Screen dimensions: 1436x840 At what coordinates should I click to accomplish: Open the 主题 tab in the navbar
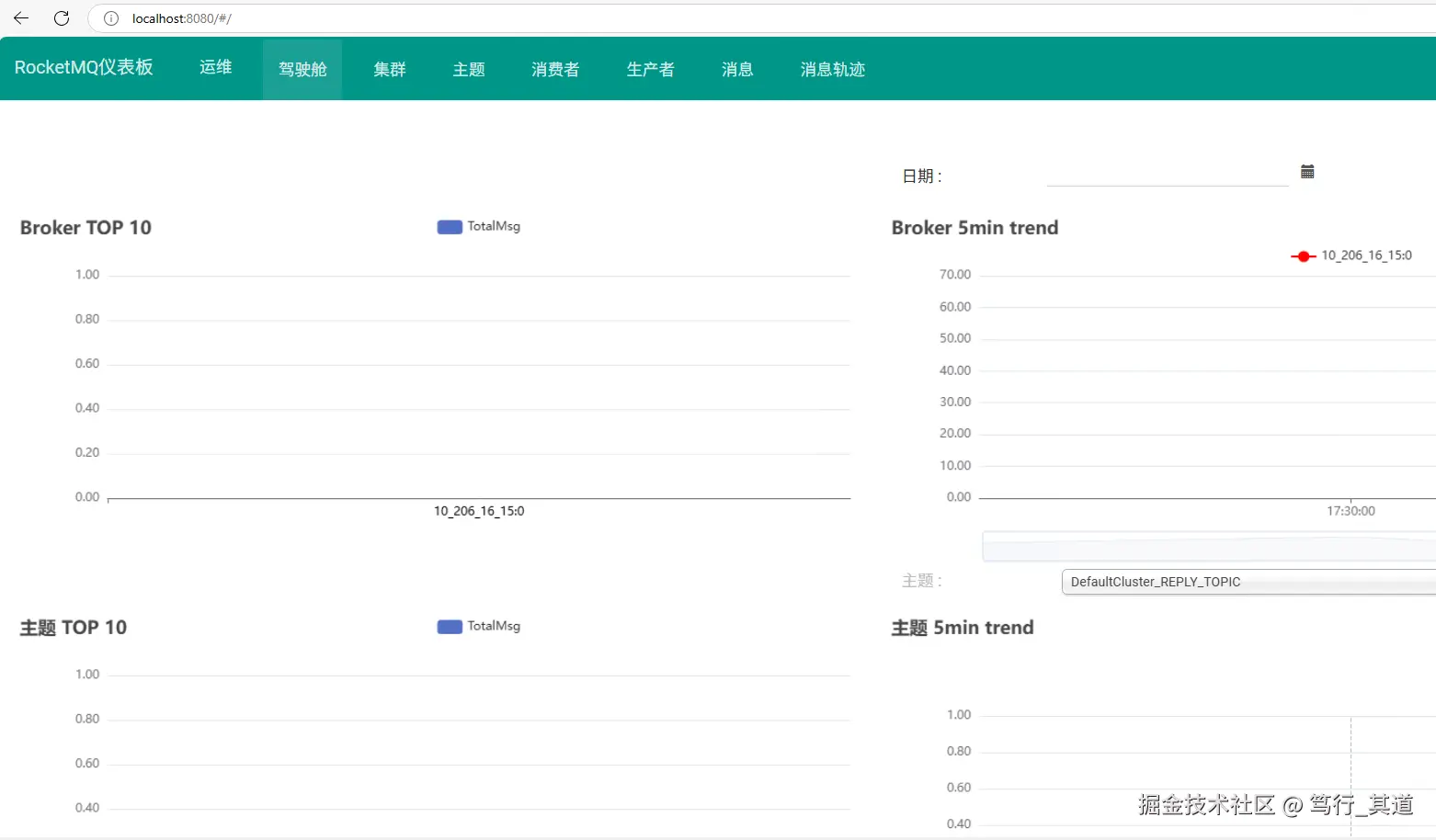point(469,70)
